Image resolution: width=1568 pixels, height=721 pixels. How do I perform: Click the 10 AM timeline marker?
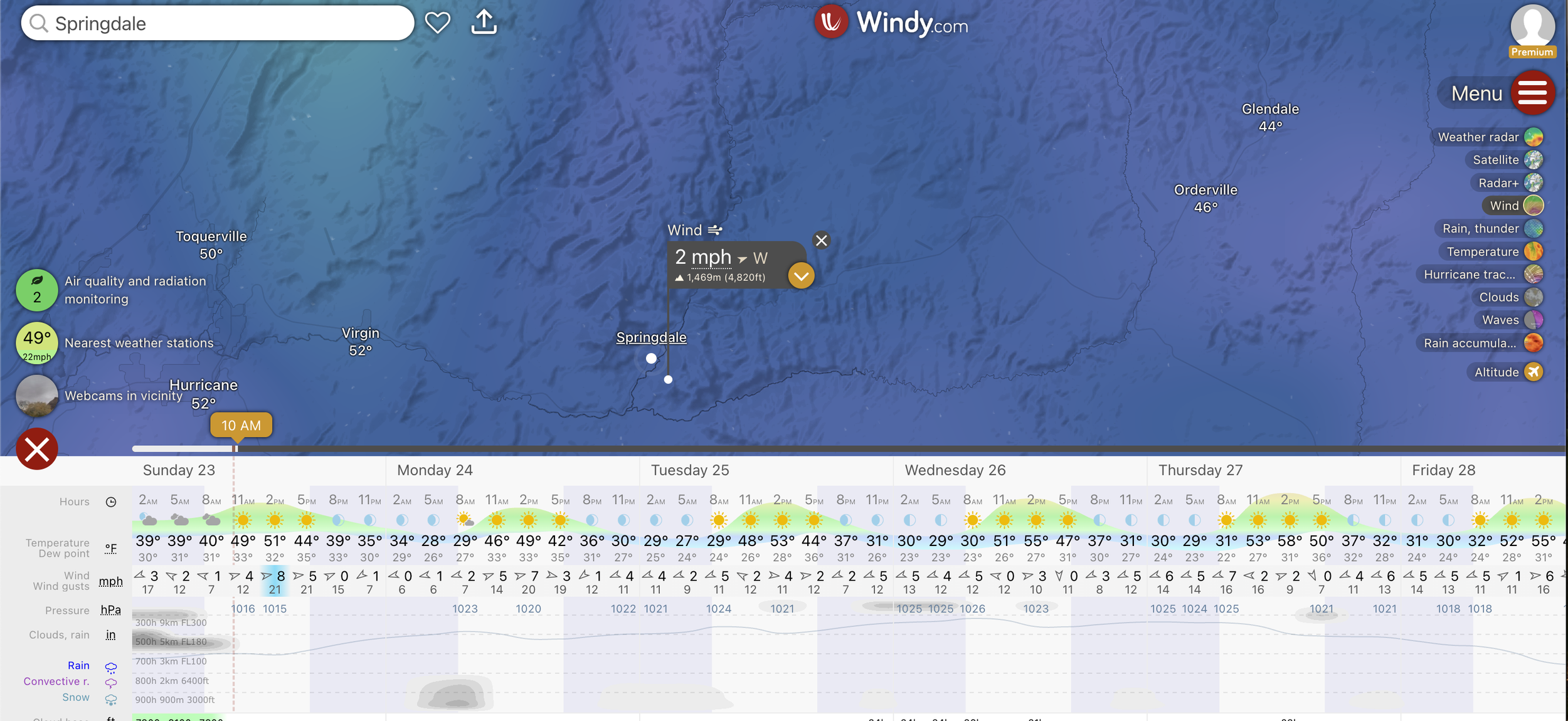[241, 425]
